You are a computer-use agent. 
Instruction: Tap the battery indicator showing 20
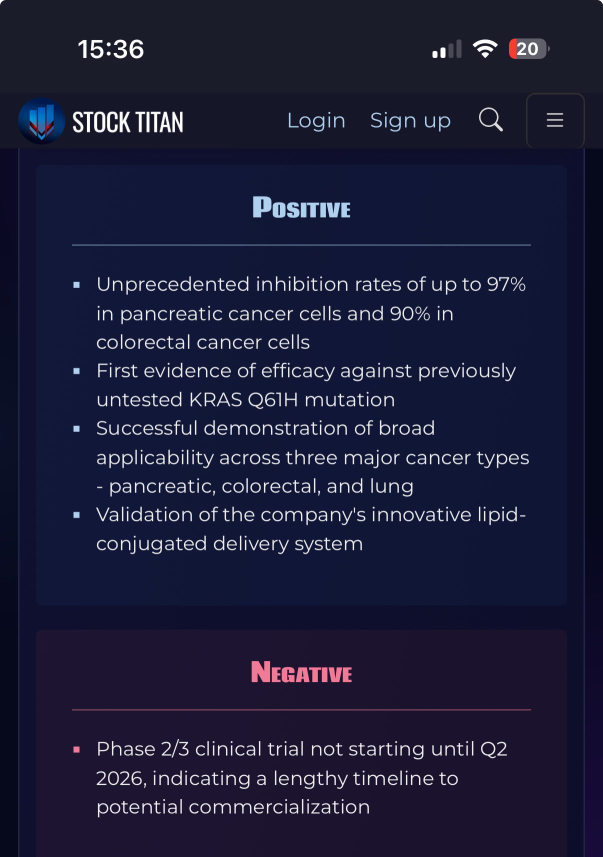[x=529, y=49]
